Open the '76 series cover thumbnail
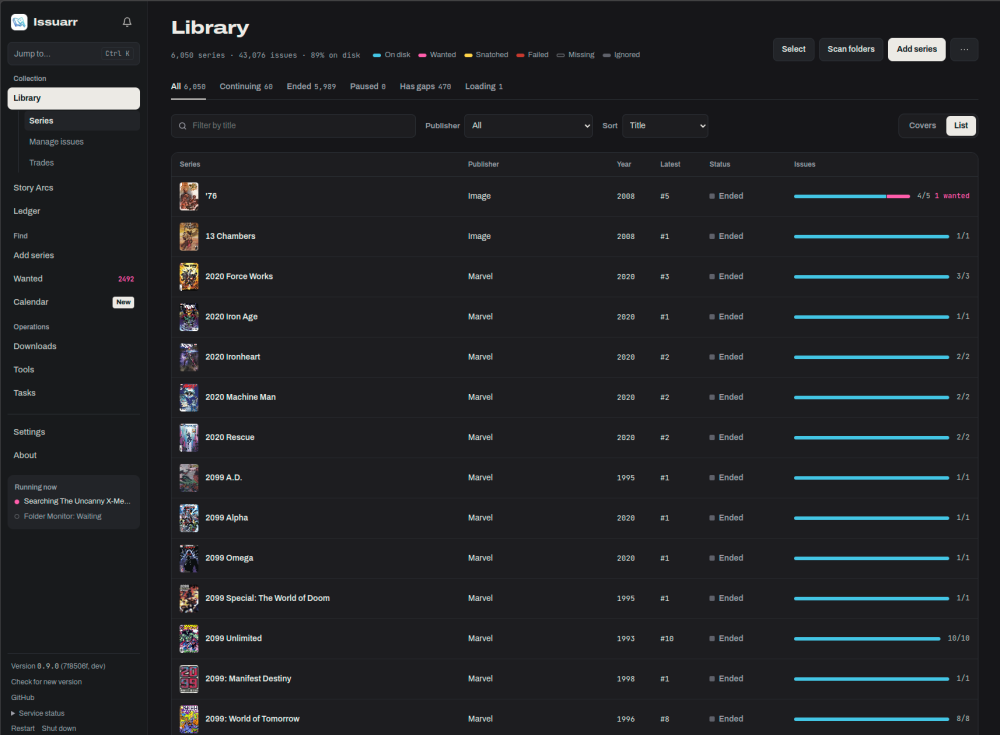 [x=189, y=197]
